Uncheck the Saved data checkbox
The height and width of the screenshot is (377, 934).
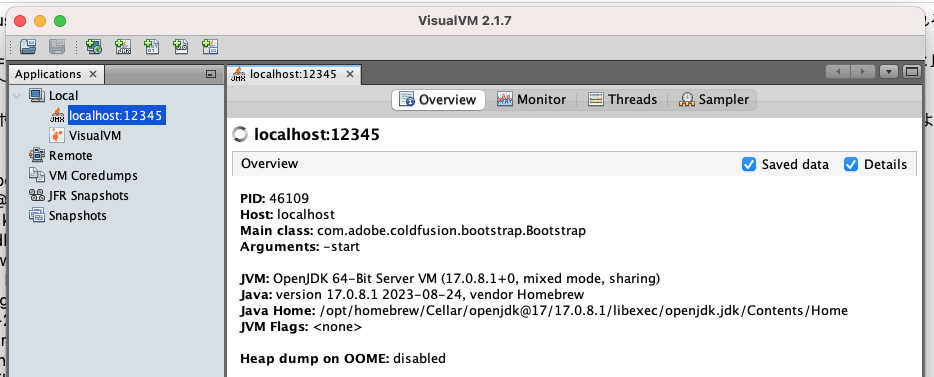pos(749,164)
